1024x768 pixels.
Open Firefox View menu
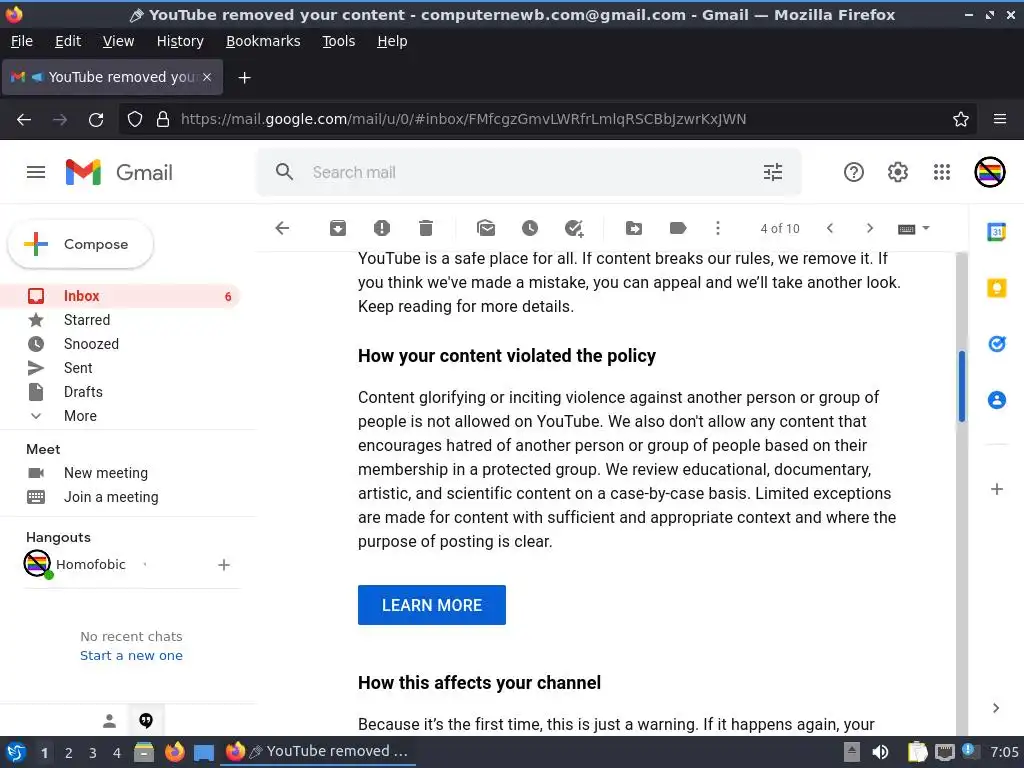click(x=118, y=41)
